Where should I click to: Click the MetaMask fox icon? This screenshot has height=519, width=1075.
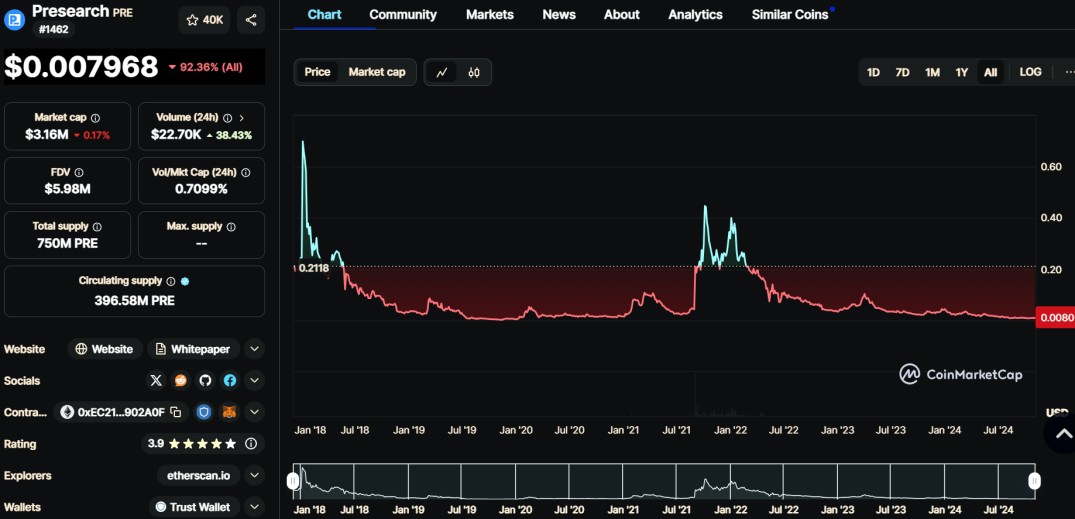(x=228, y=412)
